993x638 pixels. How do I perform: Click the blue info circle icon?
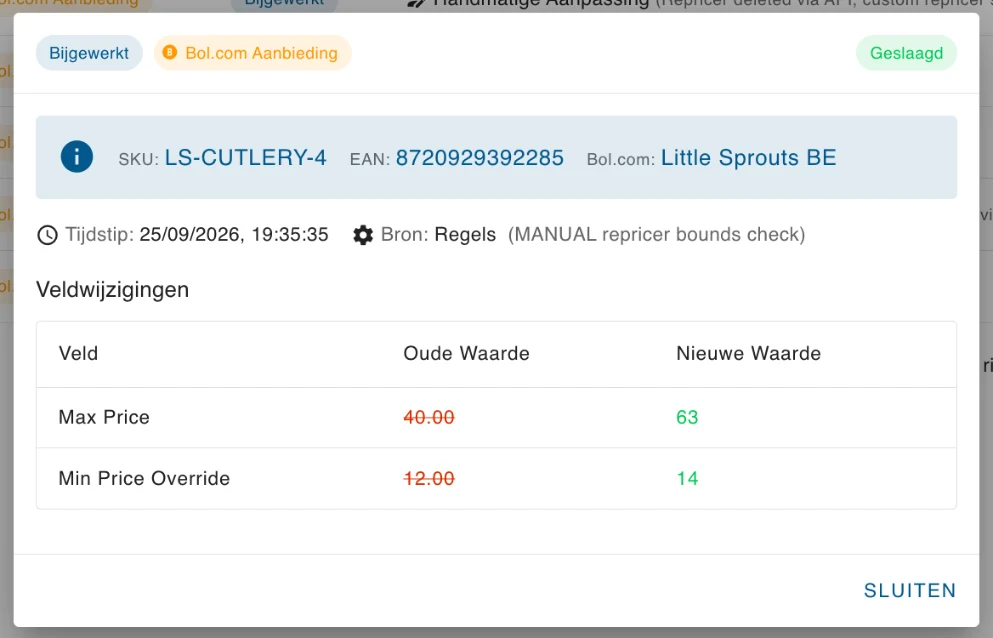(x=77, y=157)
